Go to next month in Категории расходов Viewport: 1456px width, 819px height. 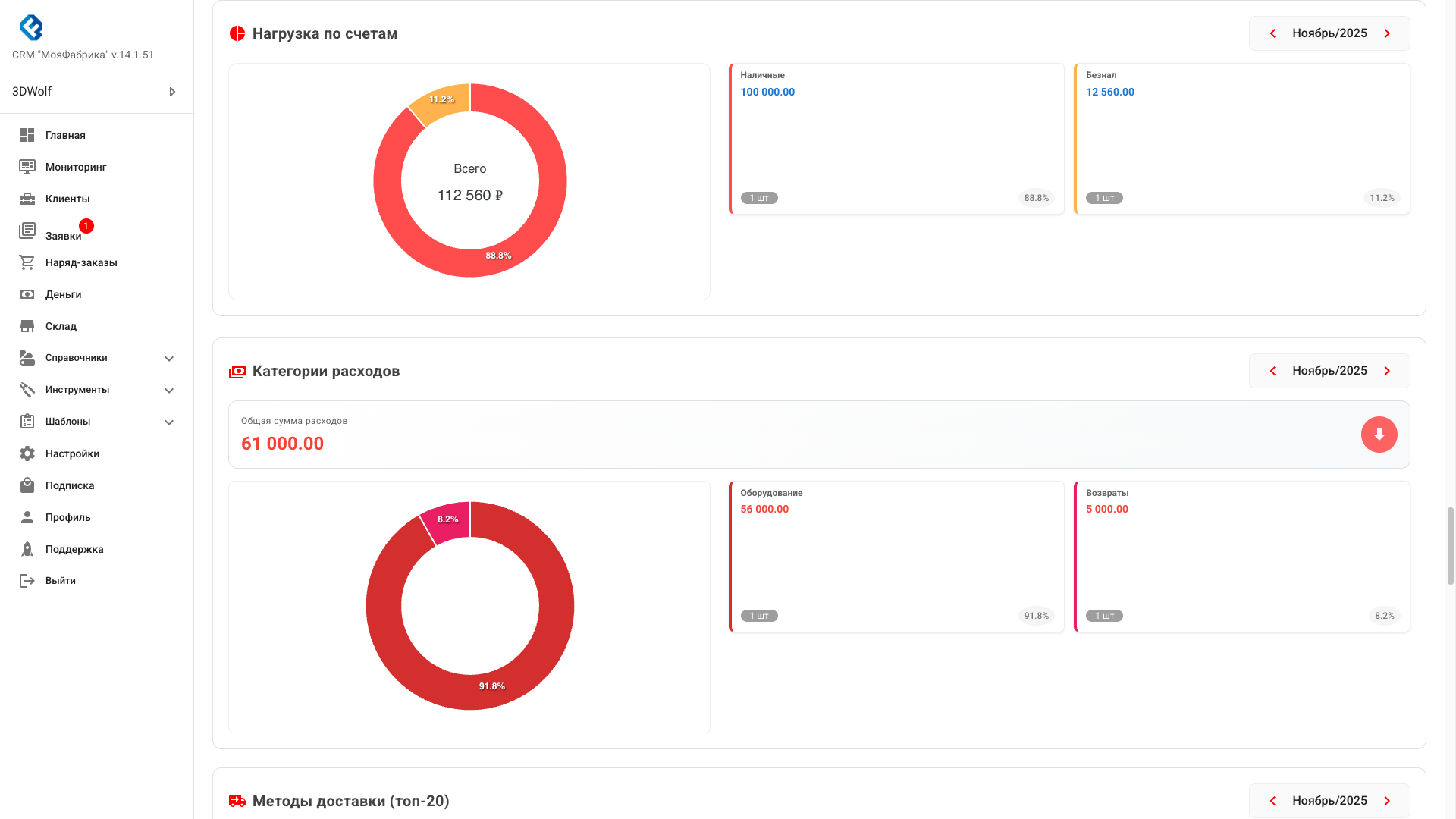click(1387, 371)
